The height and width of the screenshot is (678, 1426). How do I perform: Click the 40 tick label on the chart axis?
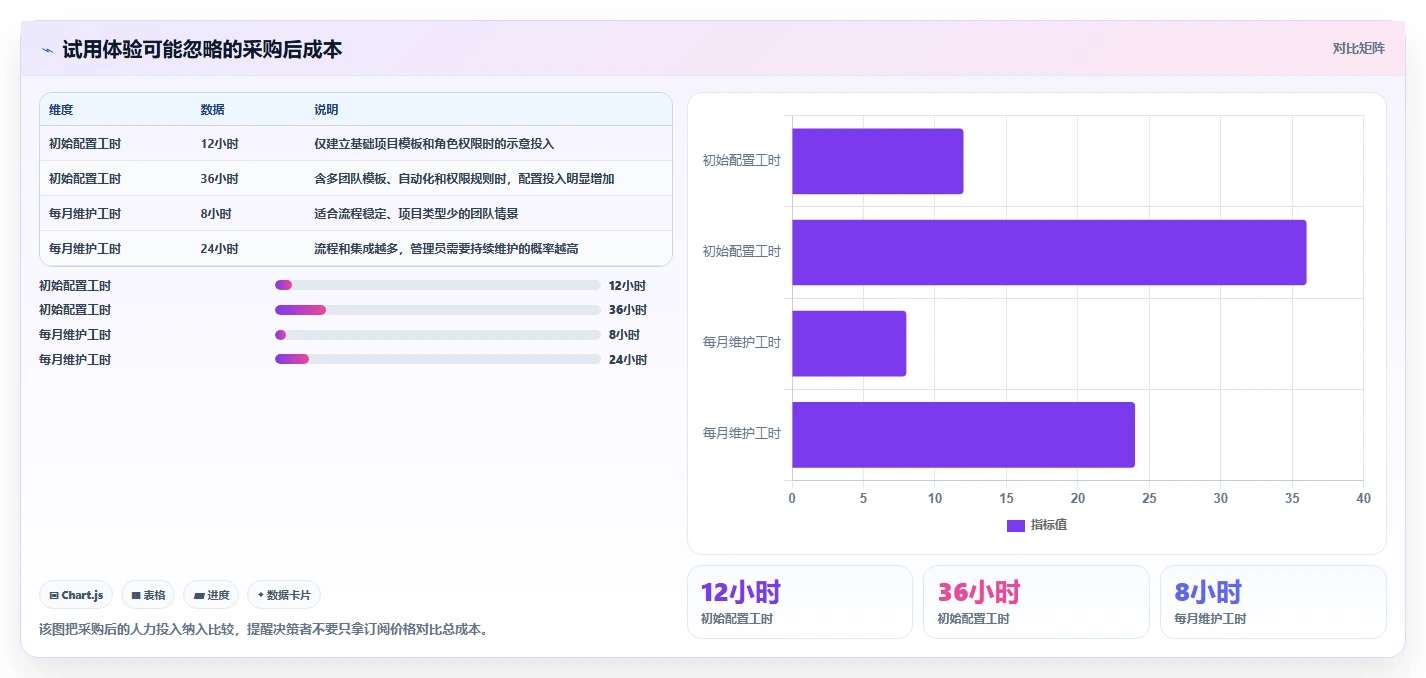tap(1363, 498)
